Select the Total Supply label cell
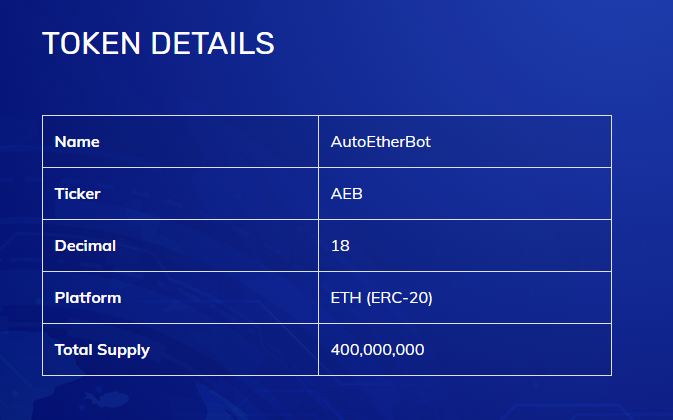This screenshot has height=420, width=673. pos(180,350)
